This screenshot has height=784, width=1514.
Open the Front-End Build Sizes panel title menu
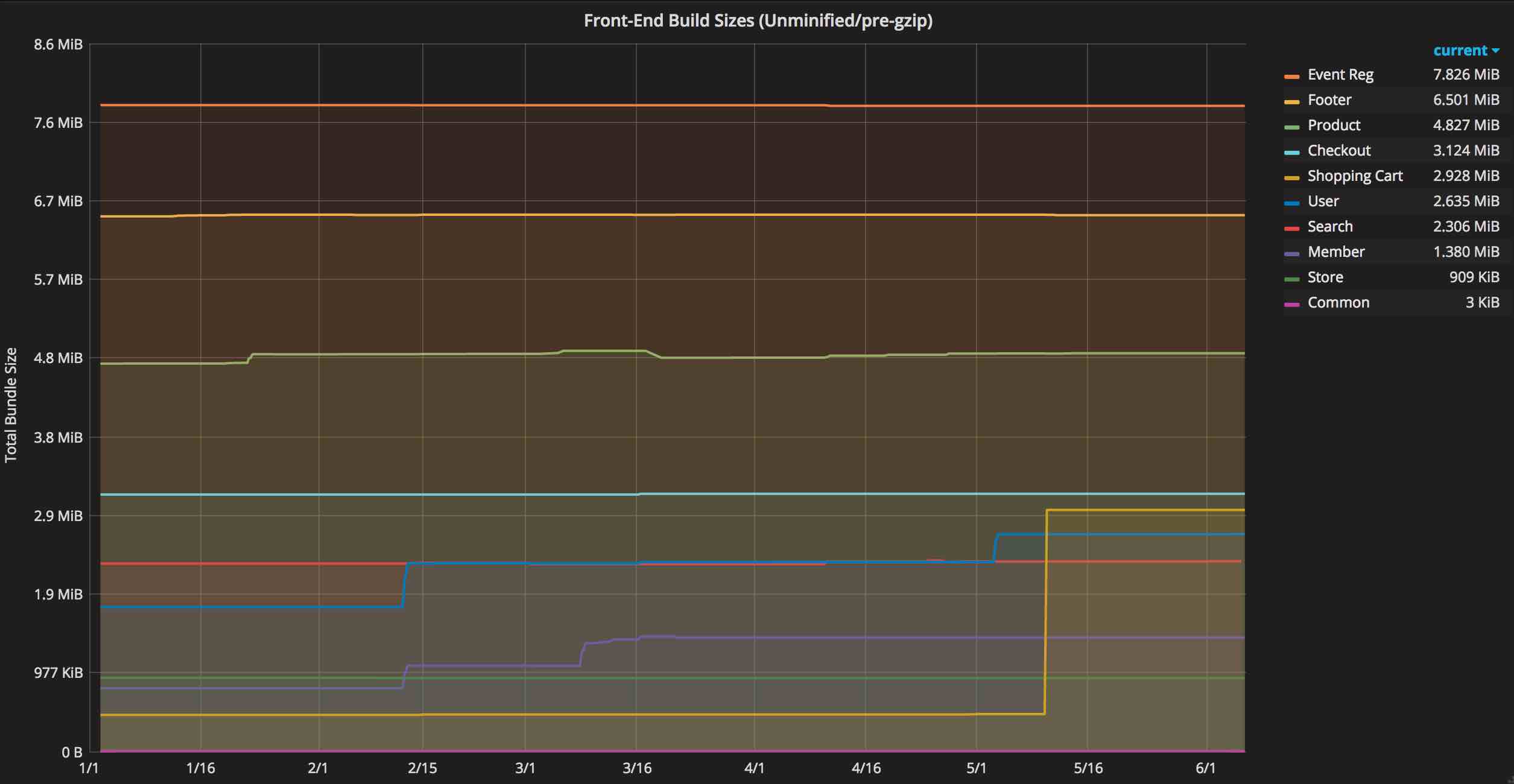click(758, 21)
